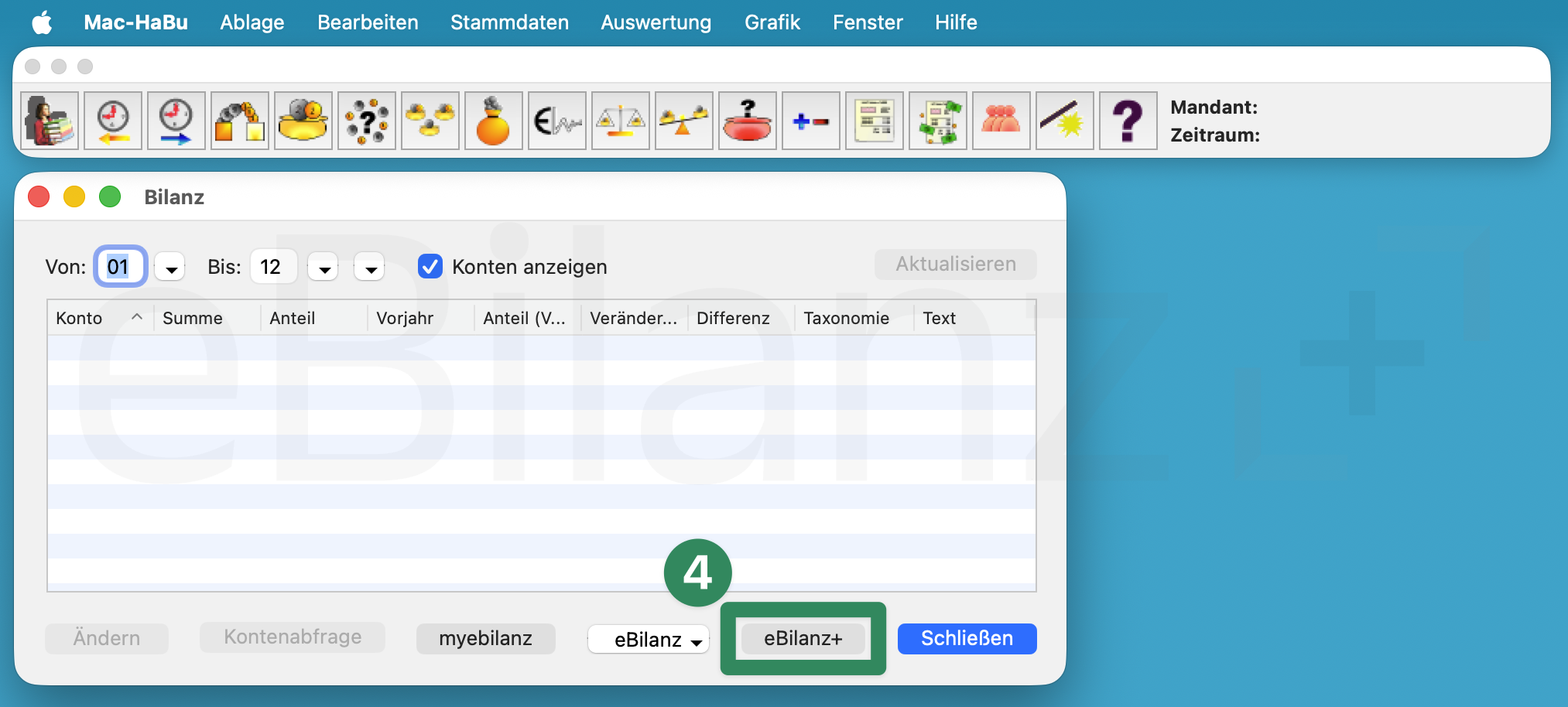
Task: Click the balance scales icon
Action: pos(621,121)
